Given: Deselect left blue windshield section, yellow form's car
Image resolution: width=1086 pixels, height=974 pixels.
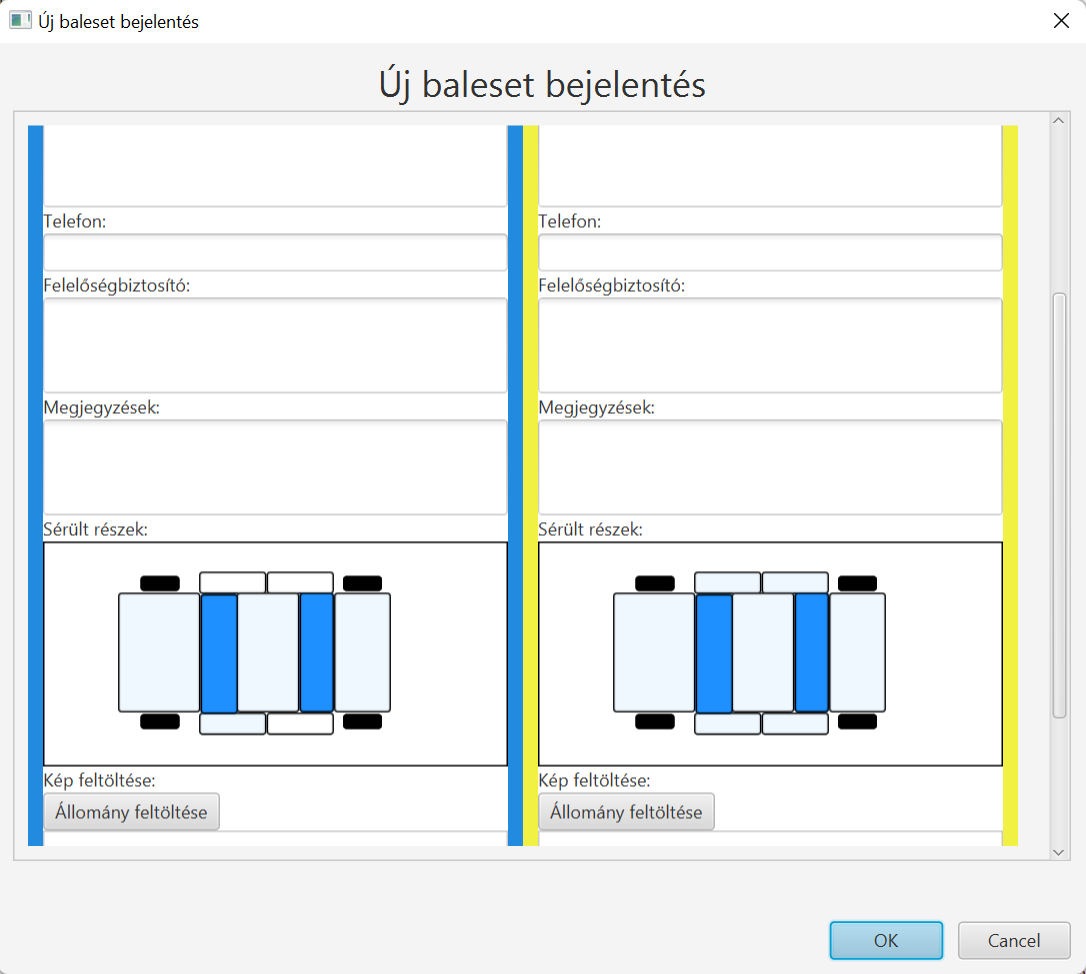Looking at the screenshot, I should click(715, 653).
